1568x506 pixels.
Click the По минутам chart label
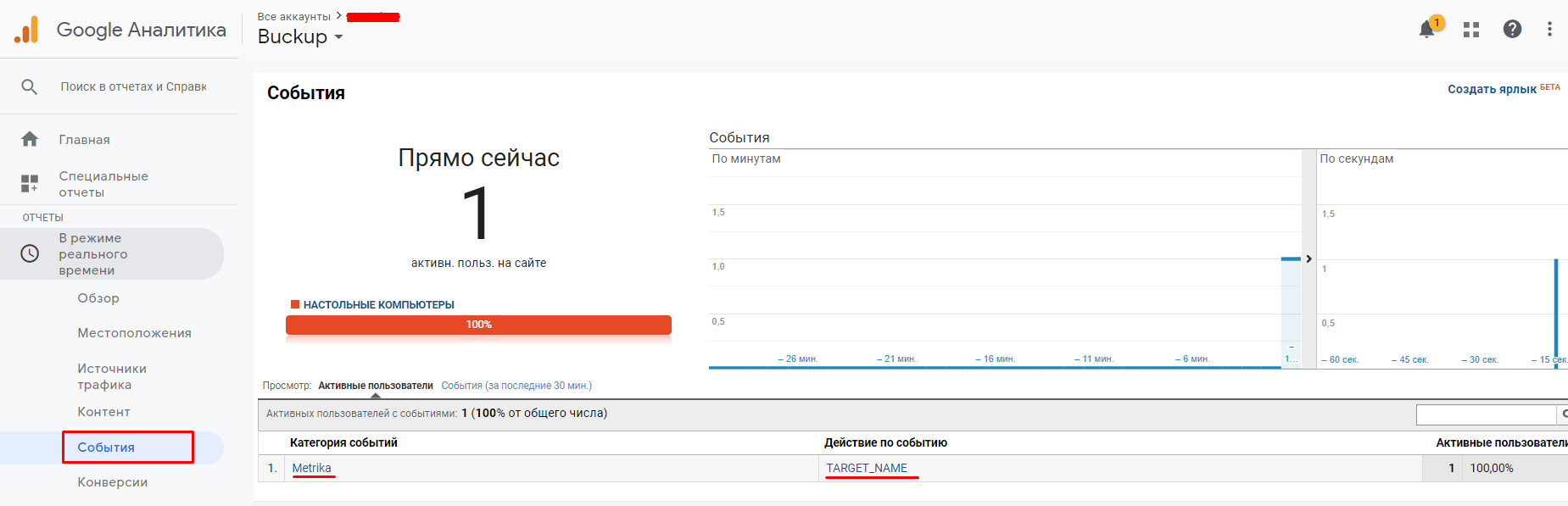pyautogui.click(x=746, y=158)
